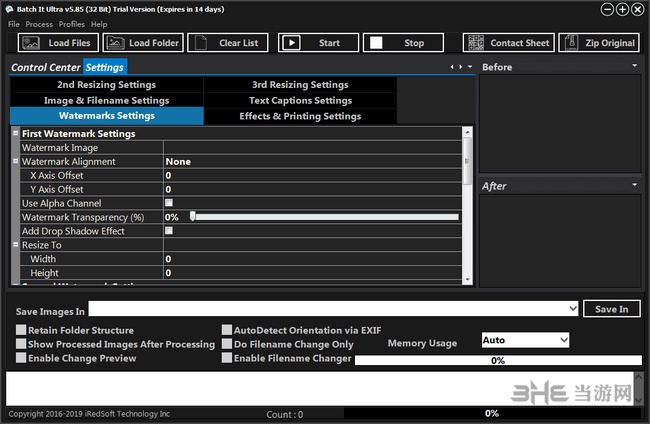Open the Memory Usage Auto dropdown
This screenshot has width=650, height=424.
click(564, 340)
